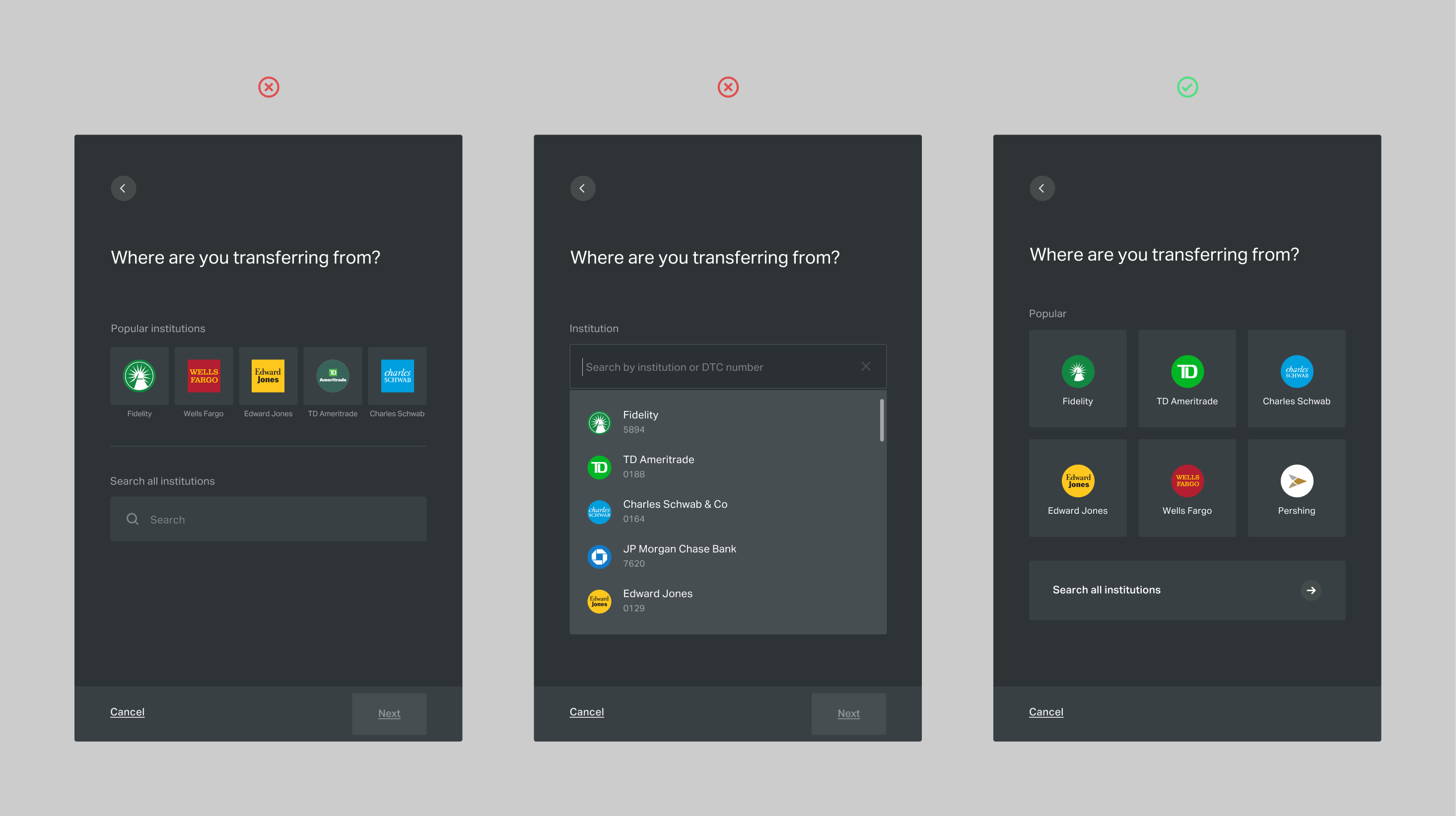The height and width of the screenshot is (816, 1456).
Task: Choose TD Ameritrade tile in the six-tile grid
Action: tap(1186, 379)
